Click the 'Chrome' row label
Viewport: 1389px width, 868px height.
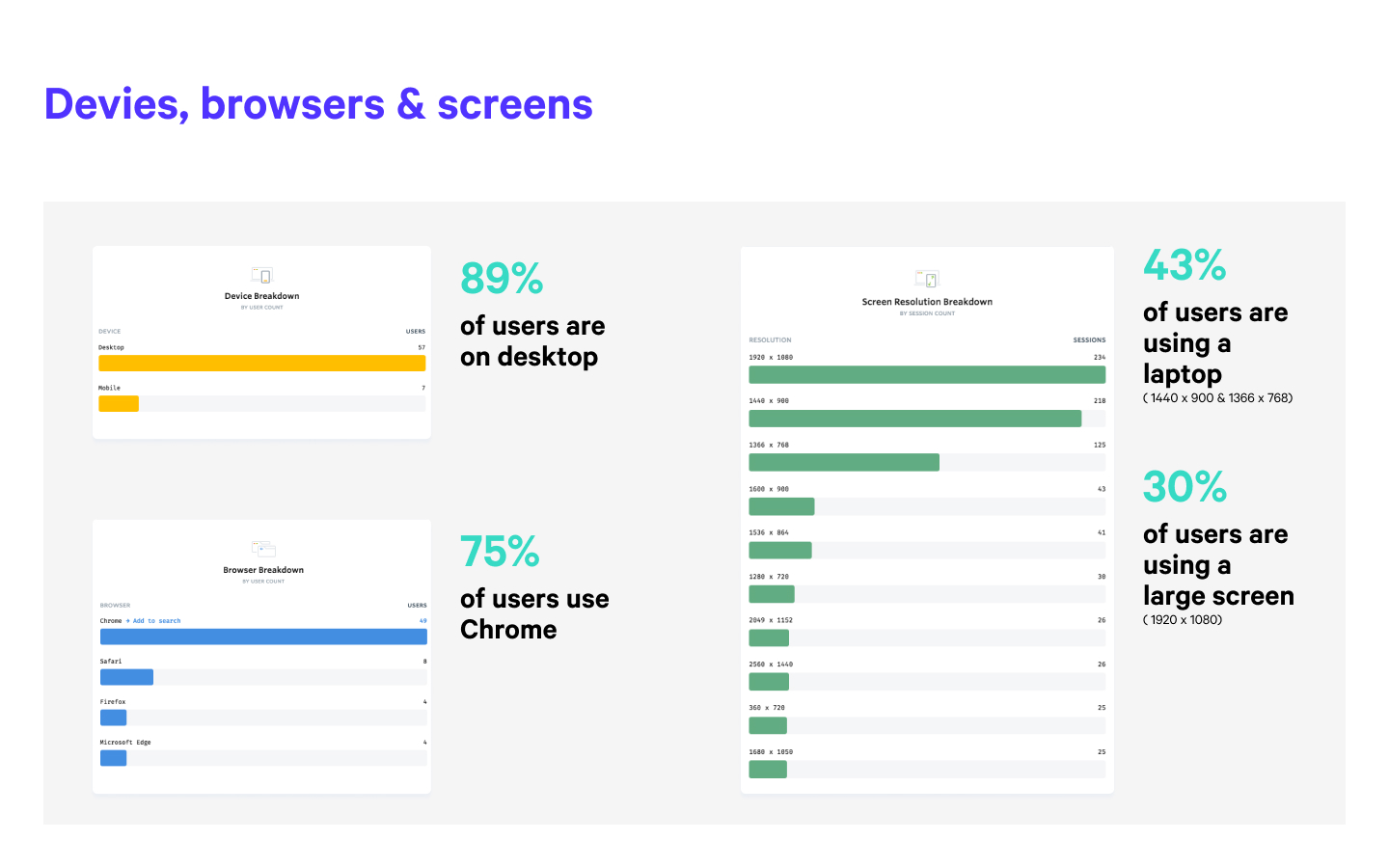(x=111, y=621)
